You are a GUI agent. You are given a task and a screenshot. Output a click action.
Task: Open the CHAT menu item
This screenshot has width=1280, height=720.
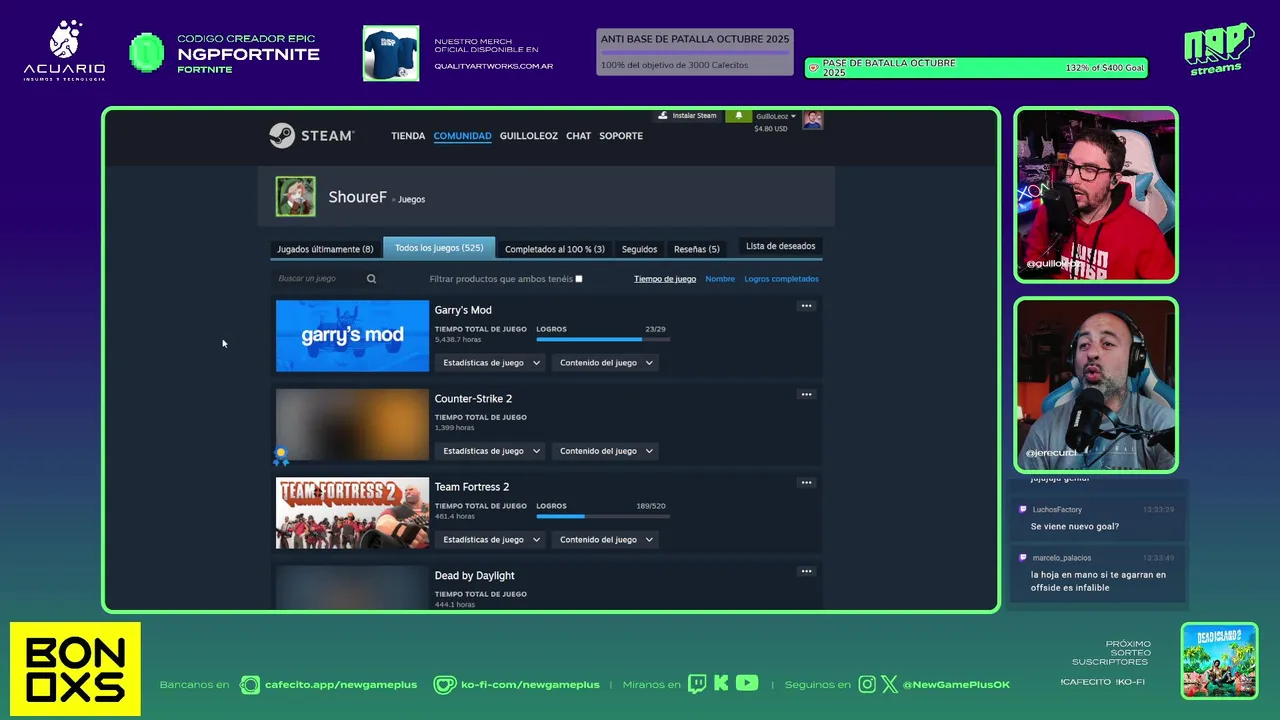pyautogui.click(x=579, y=136)
